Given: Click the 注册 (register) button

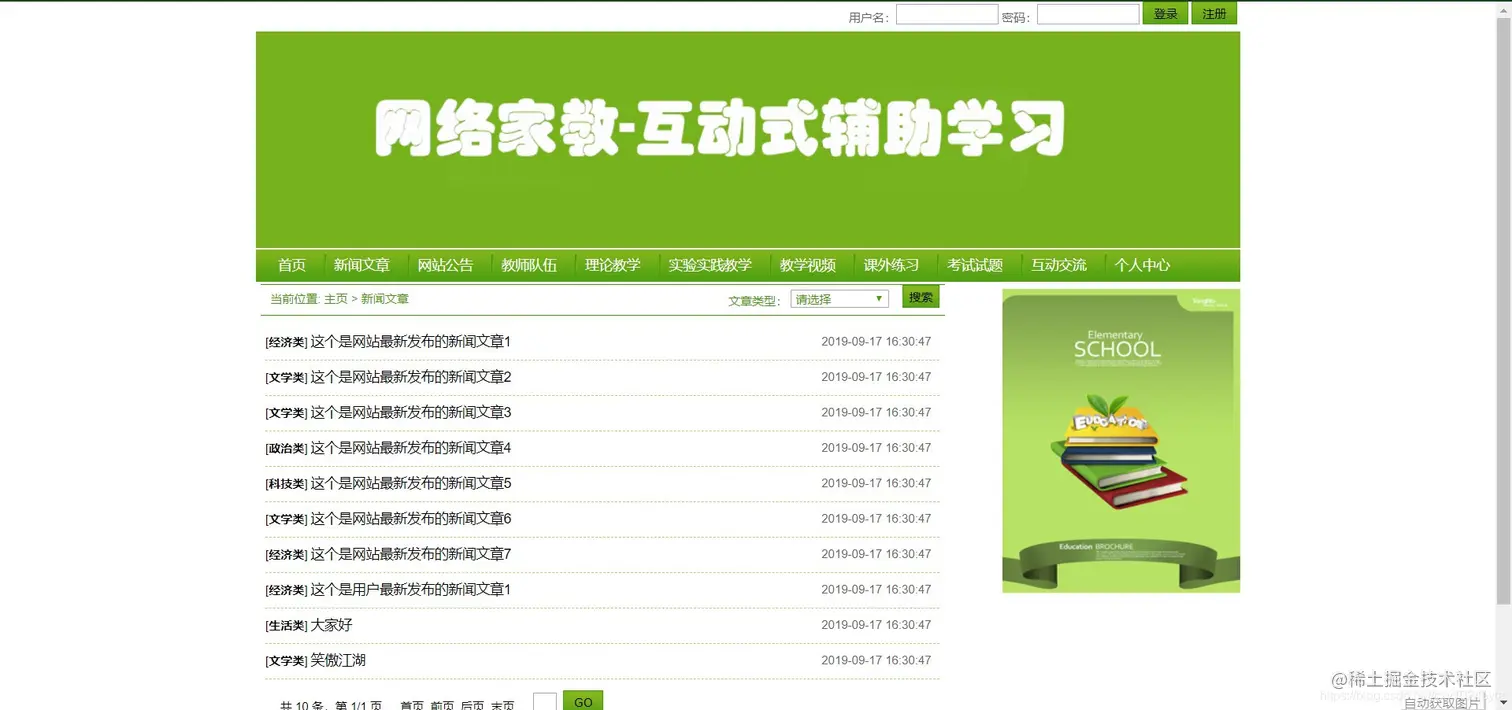Looking at the screenshot, I should click(x=1213, y=13).
